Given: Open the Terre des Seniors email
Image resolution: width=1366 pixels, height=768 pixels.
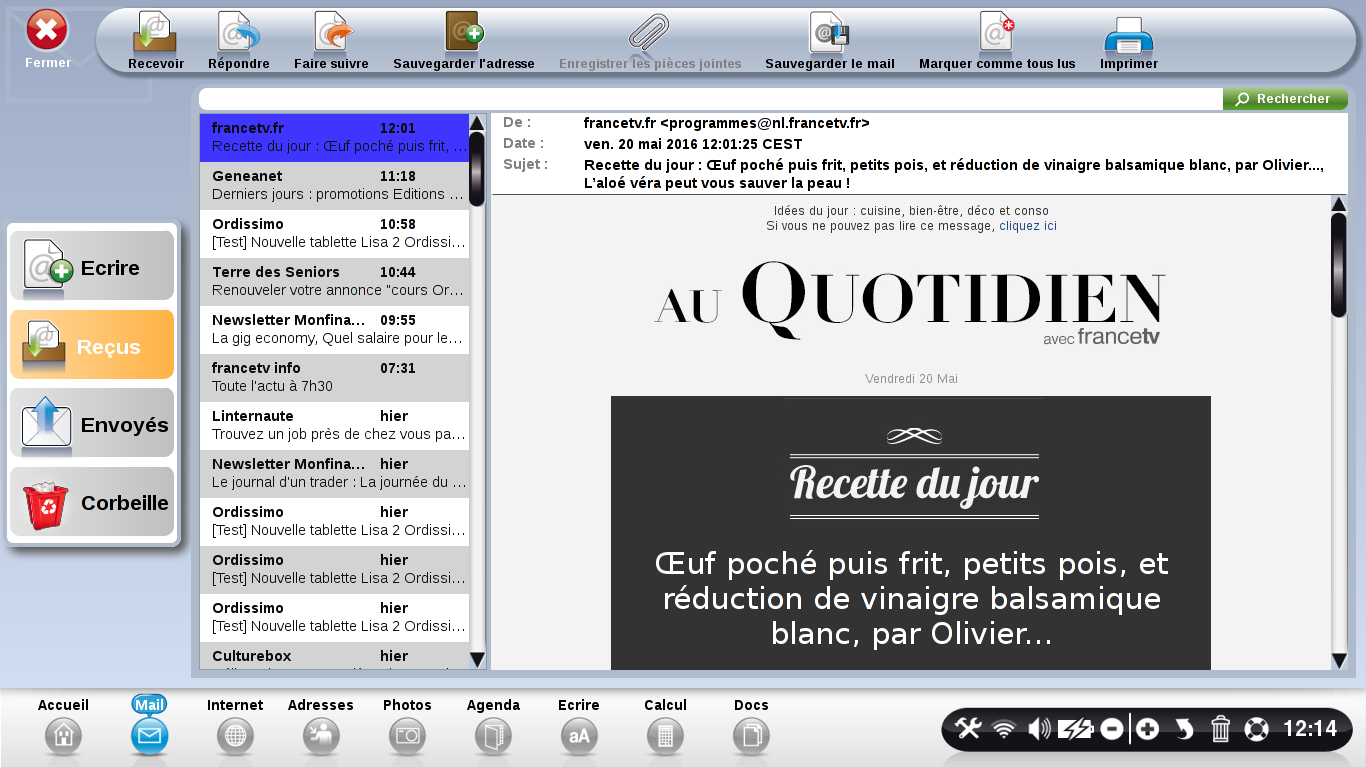Looking at the screenshot, I should [334, 282].
